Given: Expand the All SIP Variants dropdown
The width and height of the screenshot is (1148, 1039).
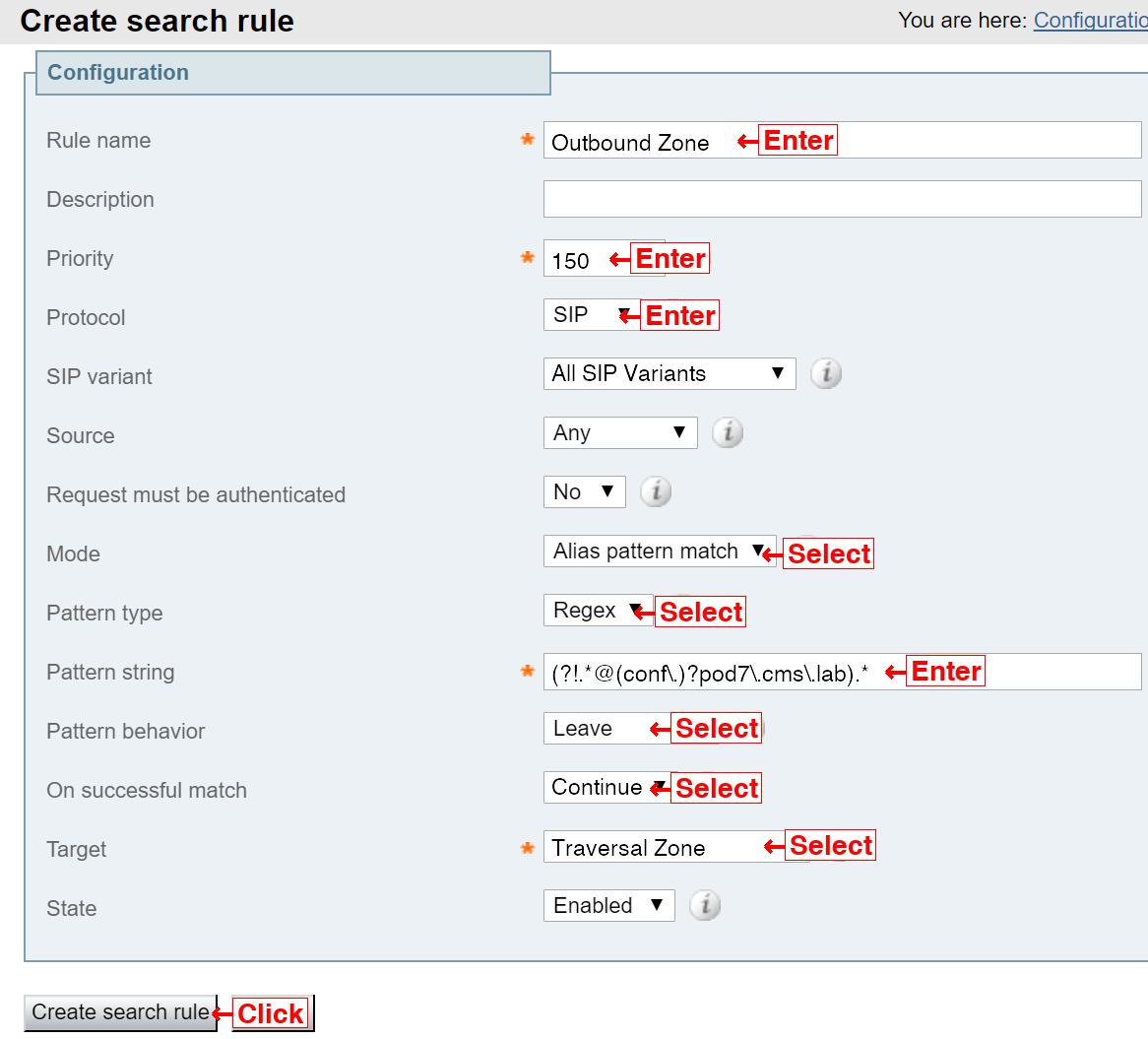Looking at the screenshot, I should (x=670, y=373).
